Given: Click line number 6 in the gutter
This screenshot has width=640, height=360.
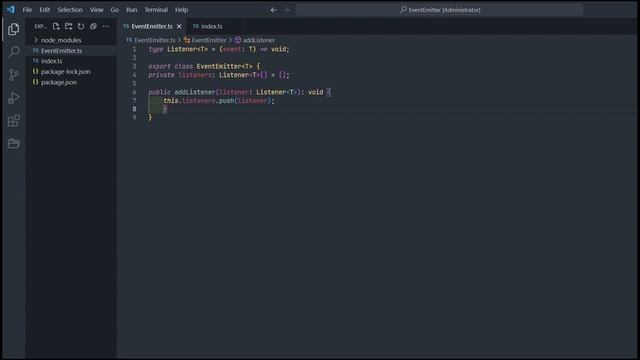Looking at the screenshot, I should coord(134,92).
